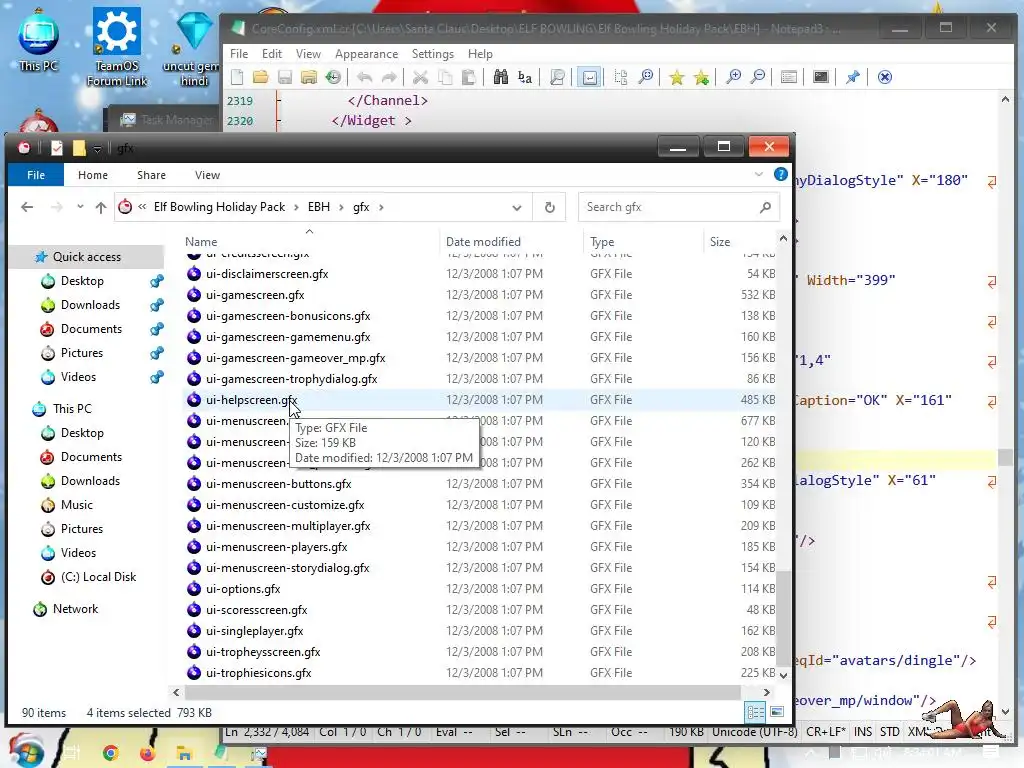Open the Appearance menu in Notepad3
The height and width of the screenshot is (768, 1024).
tap(366, 54)
